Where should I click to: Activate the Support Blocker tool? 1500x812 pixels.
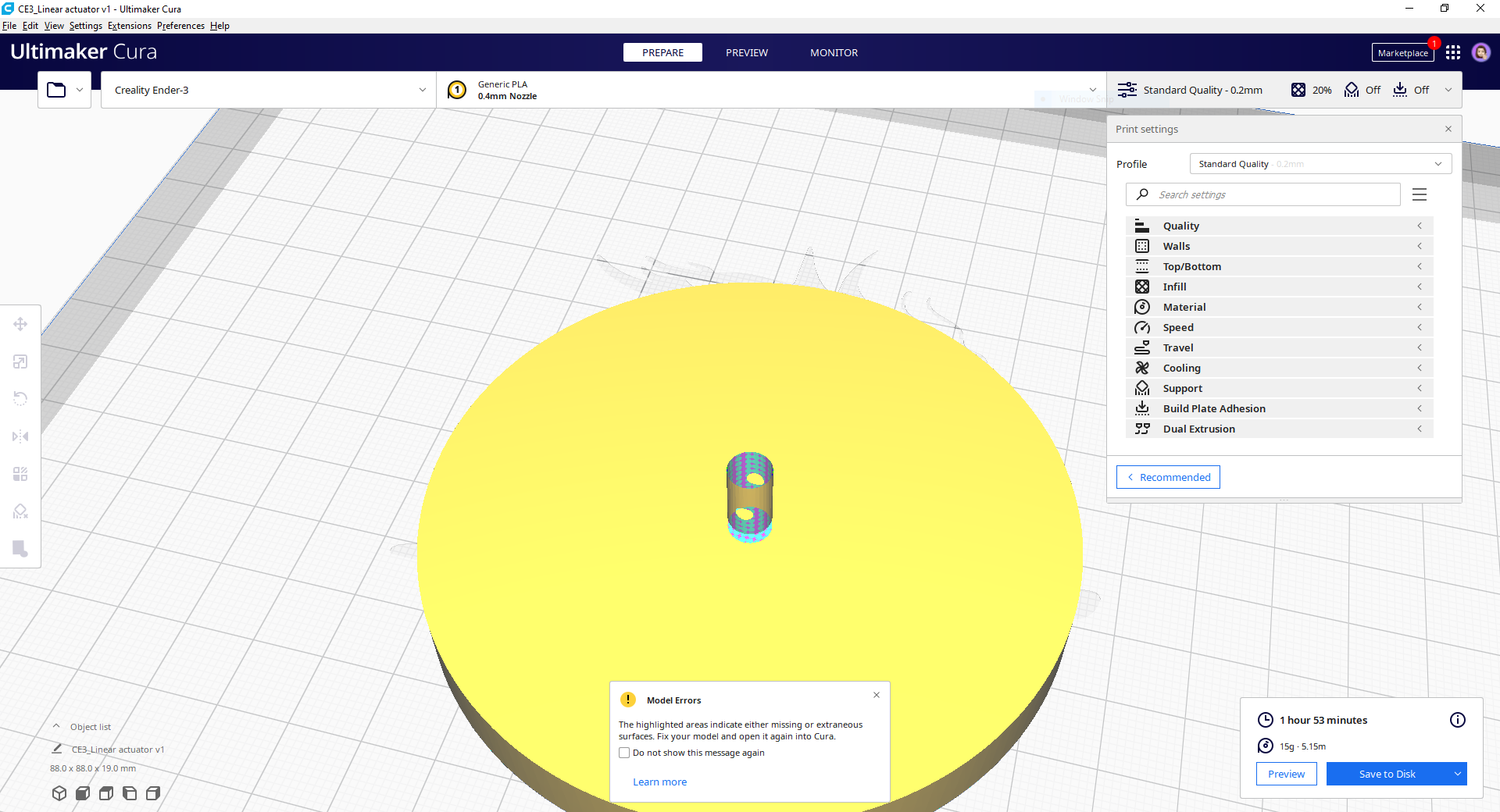tap(20, 511)
